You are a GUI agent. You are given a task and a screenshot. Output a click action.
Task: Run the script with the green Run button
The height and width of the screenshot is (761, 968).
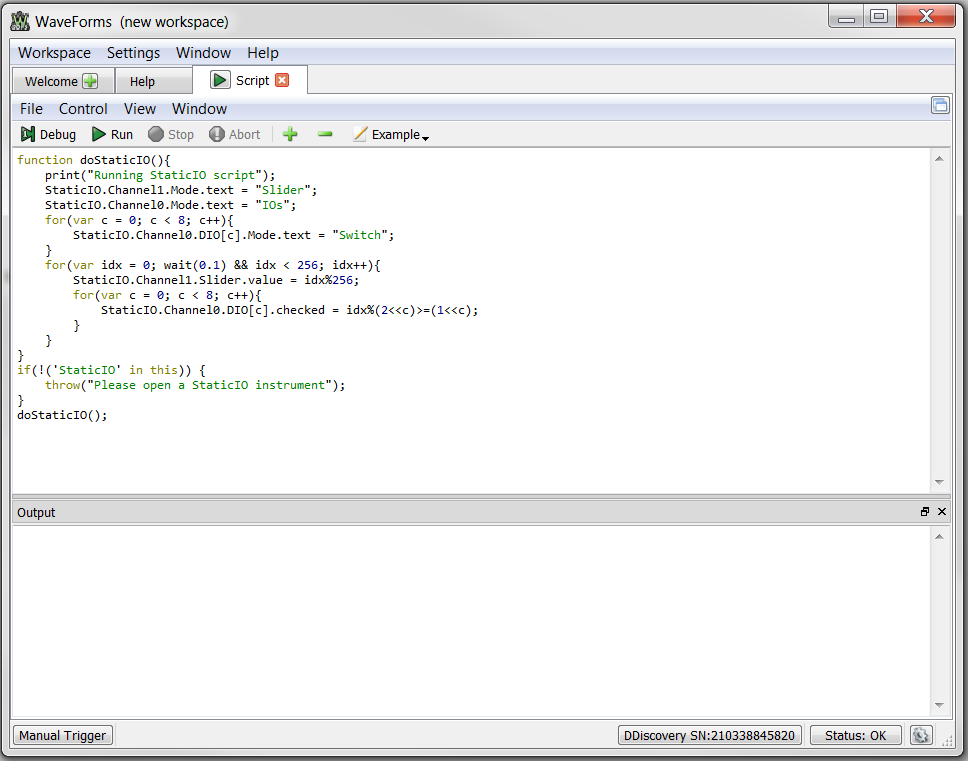pos(112,135)
